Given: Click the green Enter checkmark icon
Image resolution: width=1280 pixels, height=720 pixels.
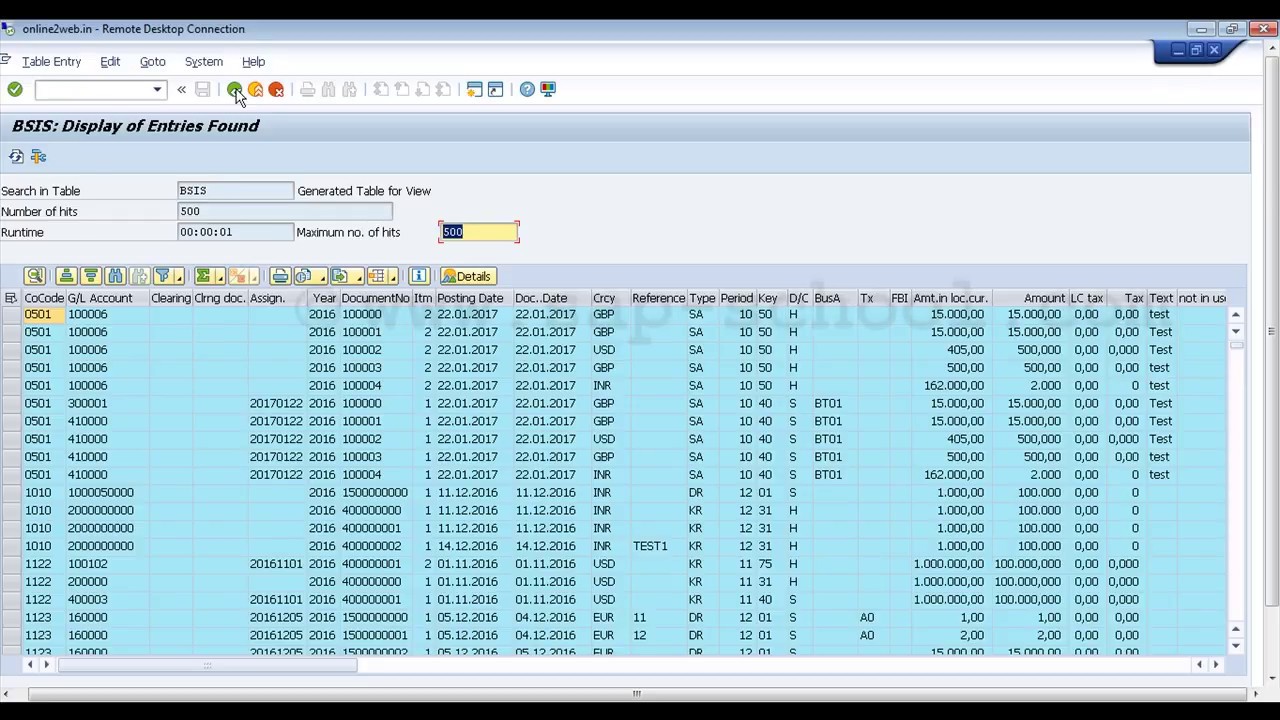Looking at the screenshot, I should pos(15,90).
